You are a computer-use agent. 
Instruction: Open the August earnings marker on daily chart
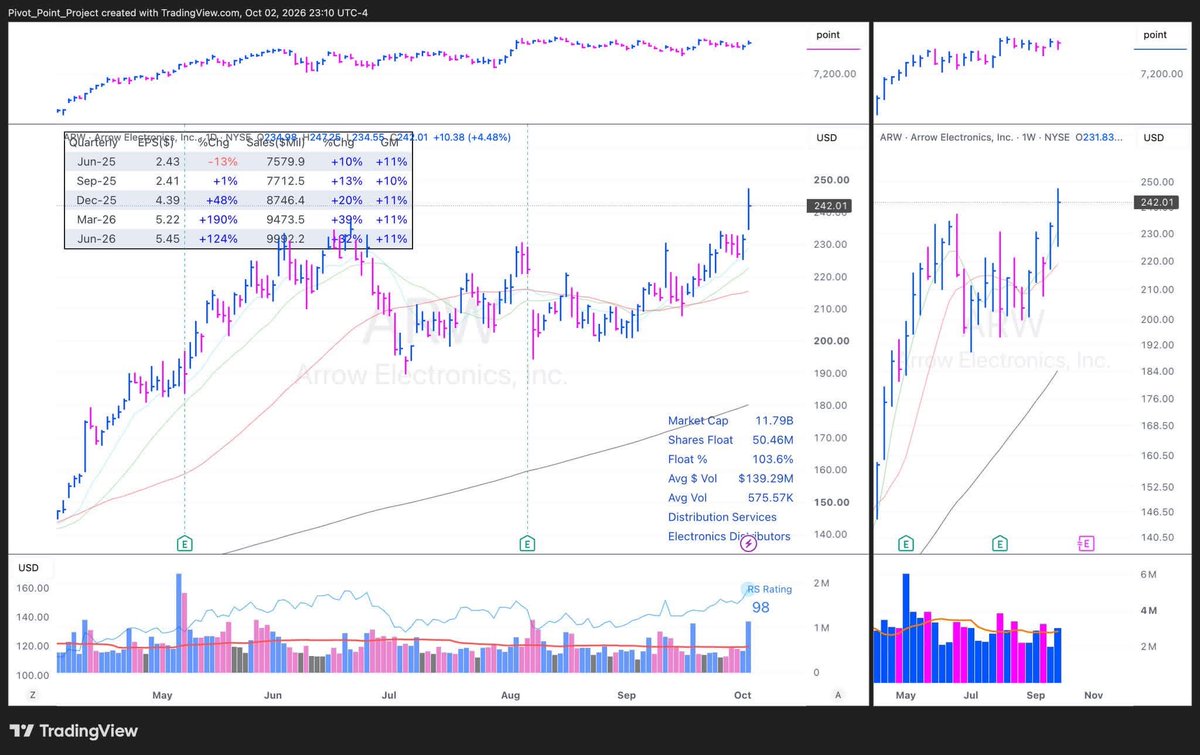[x=527, y=543]
